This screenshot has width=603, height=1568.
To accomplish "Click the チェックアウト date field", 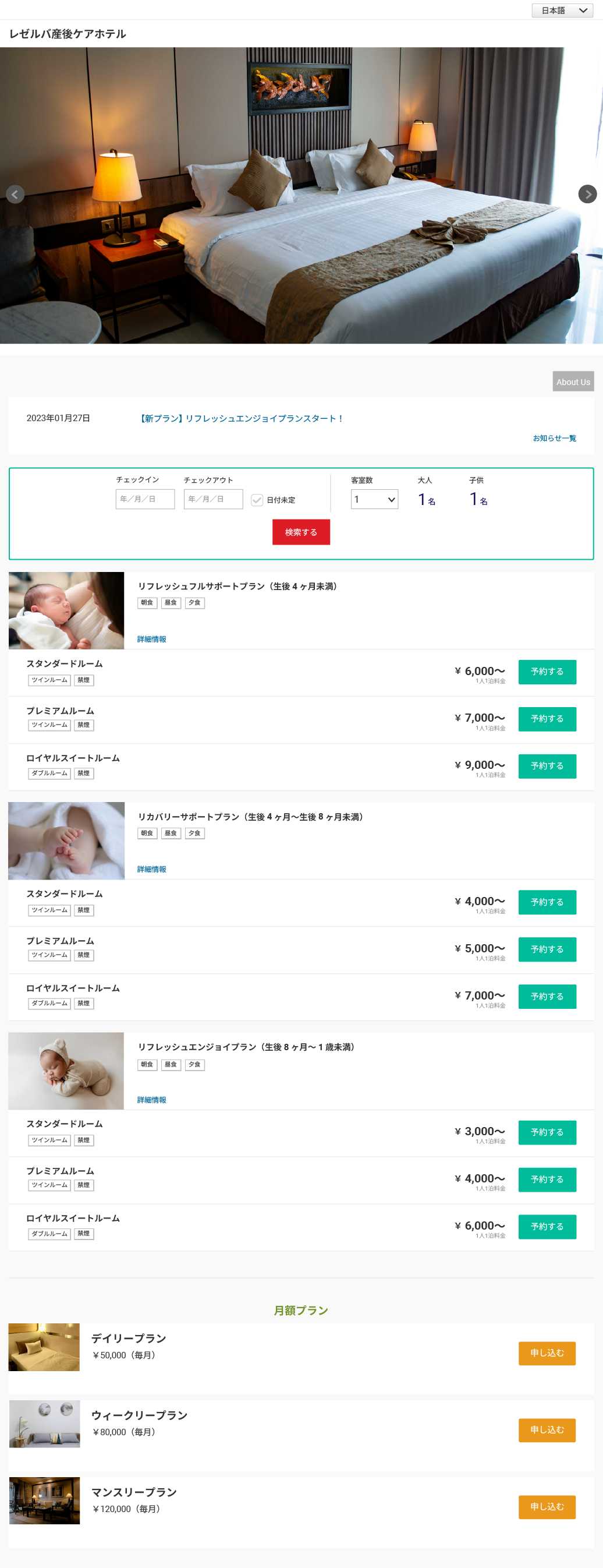I will [x=213, y=499].
